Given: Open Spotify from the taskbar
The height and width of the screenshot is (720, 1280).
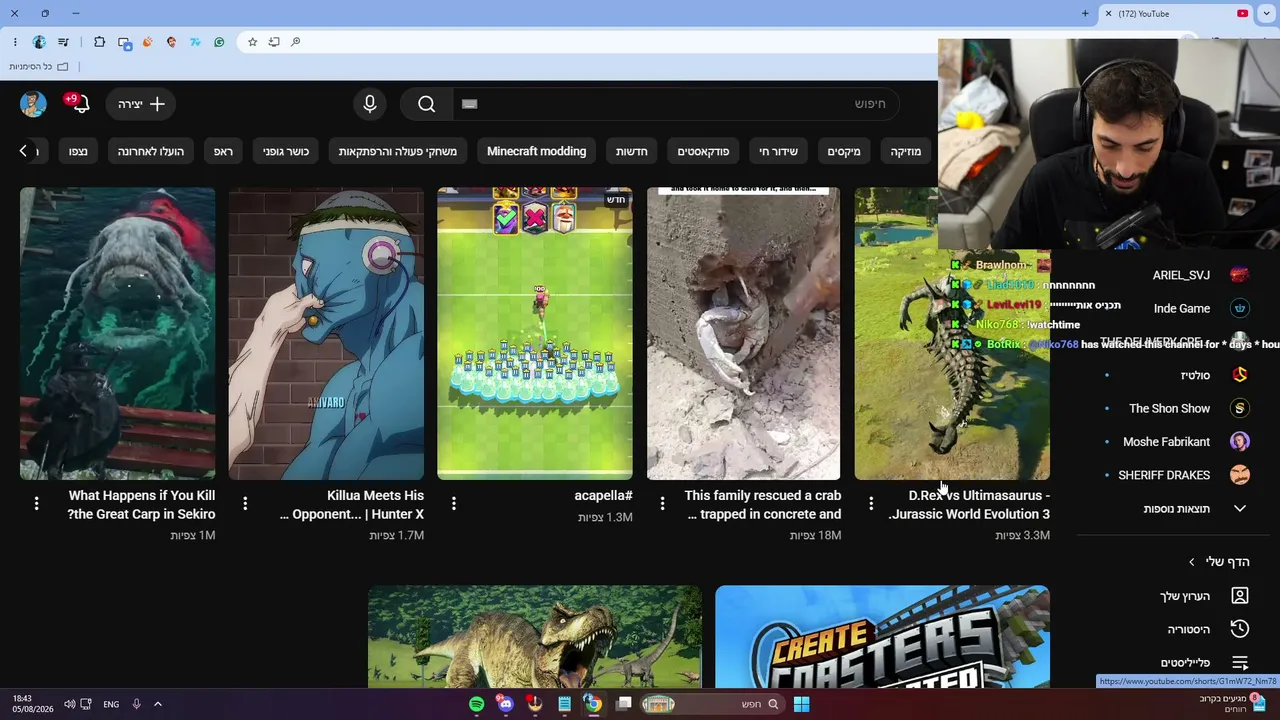Looking at the screenshot, I should coord(477,704).
